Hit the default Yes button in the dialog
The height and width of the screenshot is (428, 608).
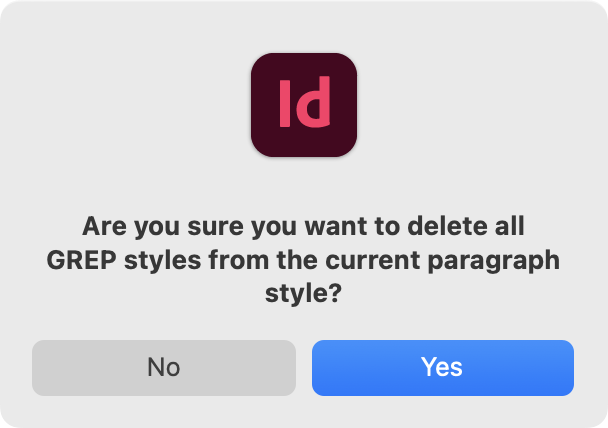pyautogui.click(x=442, y=367)
